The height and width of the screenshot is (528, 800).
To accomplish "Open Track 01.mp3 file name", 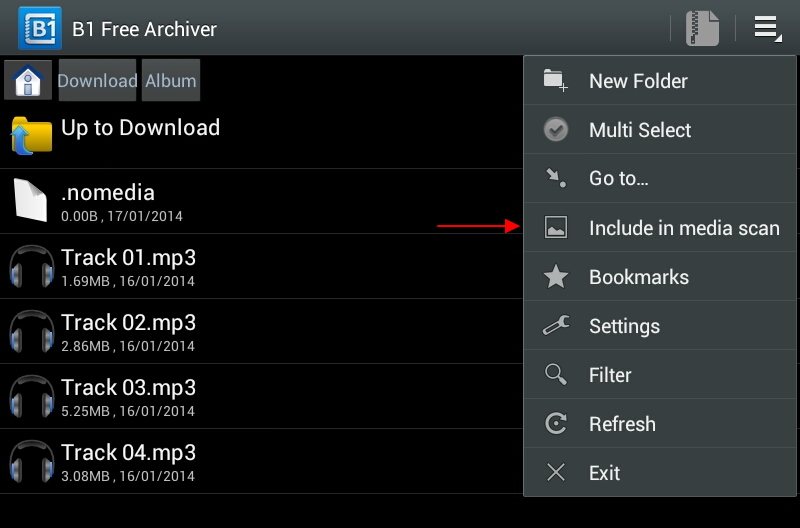I will point(129,258).
